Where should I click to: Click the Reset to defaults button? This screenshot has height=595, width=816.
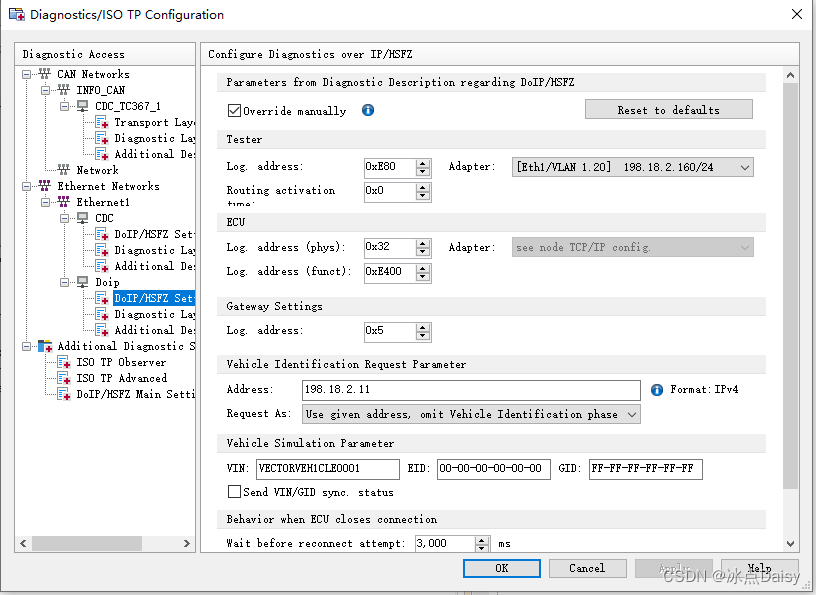(x=668, y=109)
